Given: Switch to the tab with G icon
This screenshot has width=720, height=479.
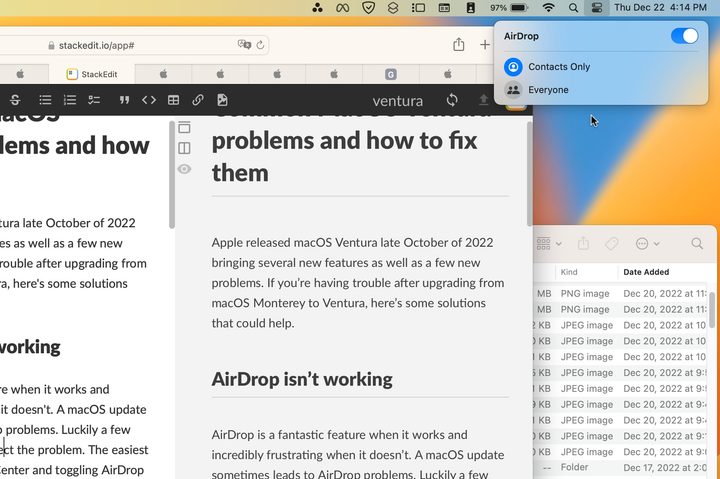Looking at the screenshot, I should click(391, 74).
